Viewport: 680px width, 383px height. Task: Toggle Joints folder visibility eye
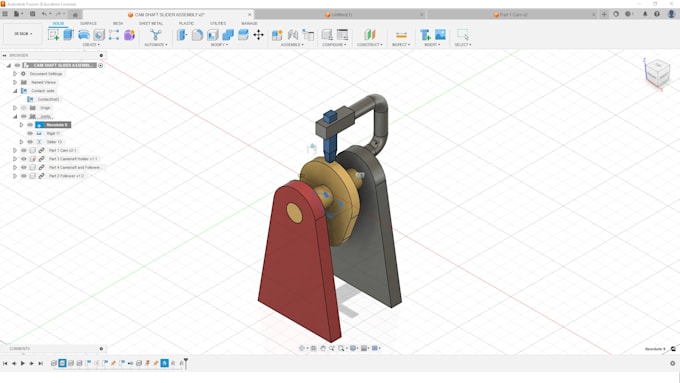[24, 116]
